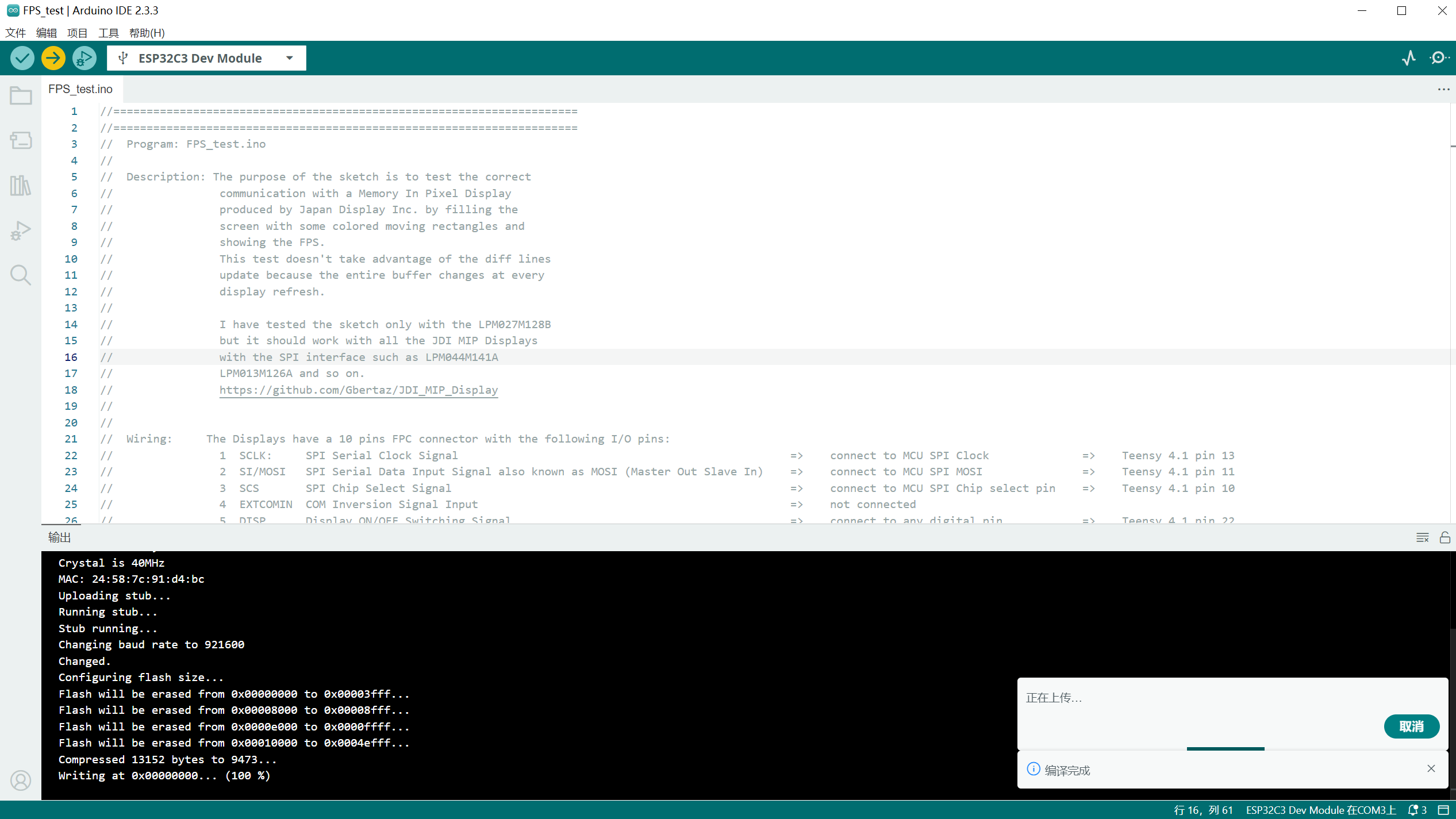Viewport: 1456px width, 819px height.
Task: Click ESP32C3 Dev Module 在COM3上 status entry
Action: [x=1321, y=810]
